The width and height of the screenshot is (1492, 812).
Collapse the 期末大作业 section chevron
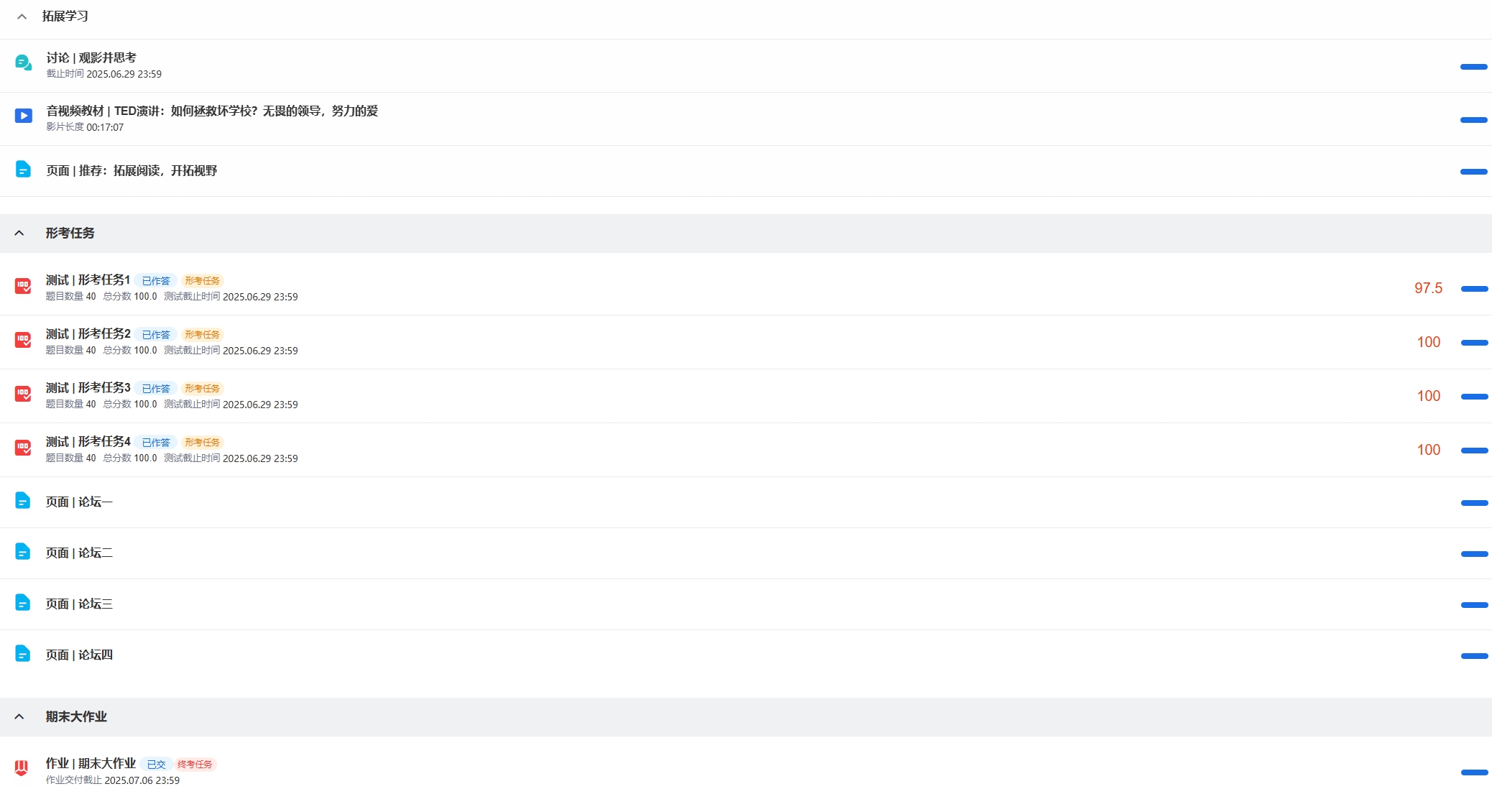click(19, 716)
